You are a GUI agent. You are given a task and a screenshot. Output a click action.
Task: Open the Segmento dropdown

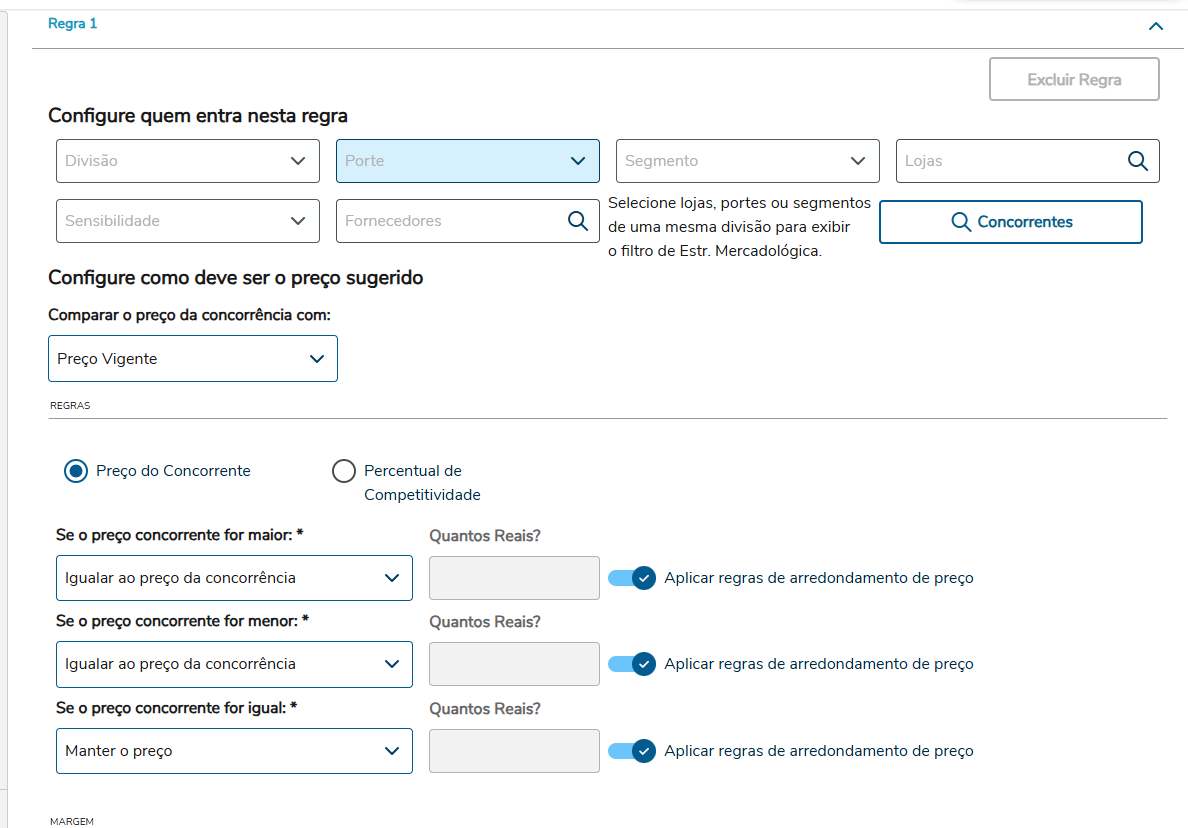748,161
